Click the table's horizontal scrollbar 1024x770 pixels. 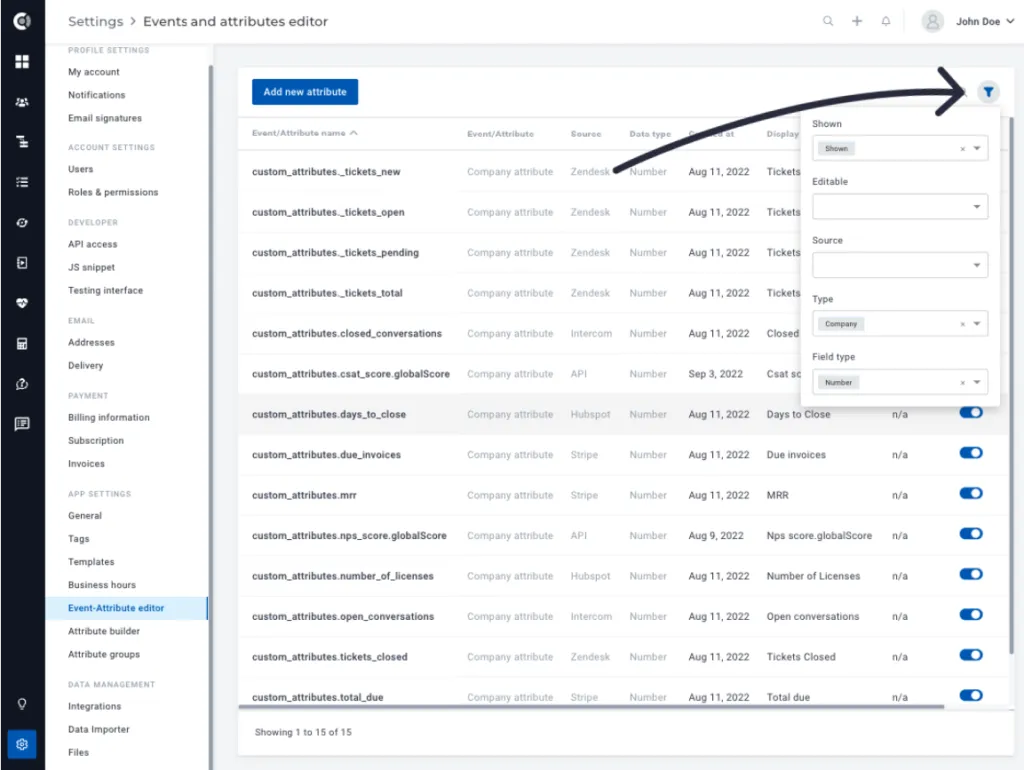[x=591, y=707]
